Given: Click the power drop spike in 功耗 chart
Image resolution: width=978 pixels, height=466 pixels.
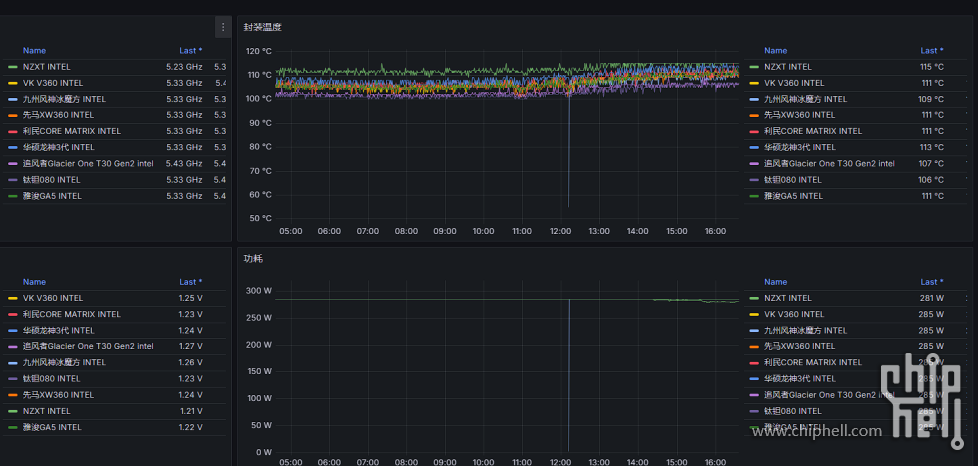Looking at the screenshot, I should point(568,374).
